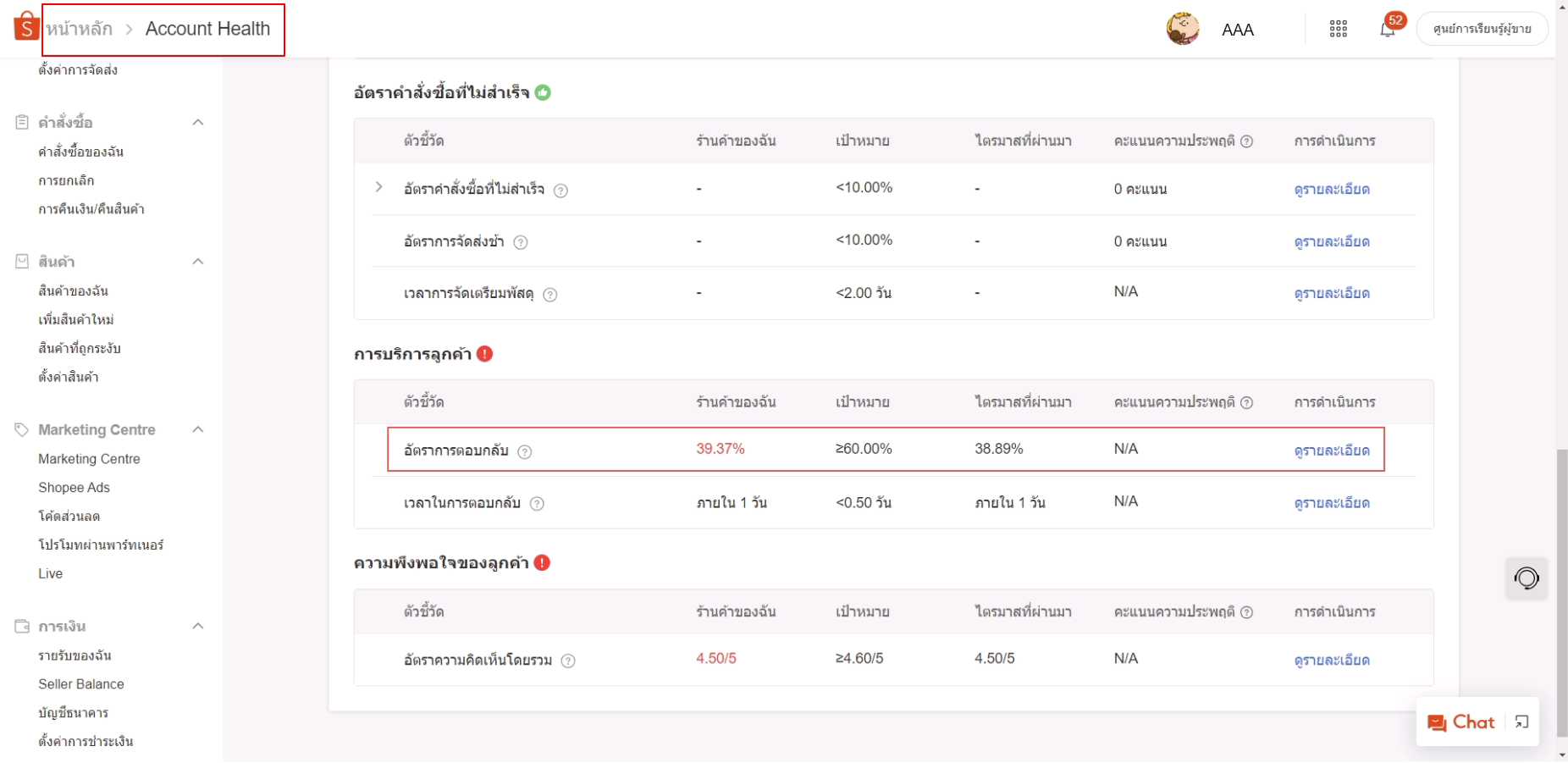Collapse the Marketing Centre sidebar section
1568x763 pixels.
coord(198,430)
